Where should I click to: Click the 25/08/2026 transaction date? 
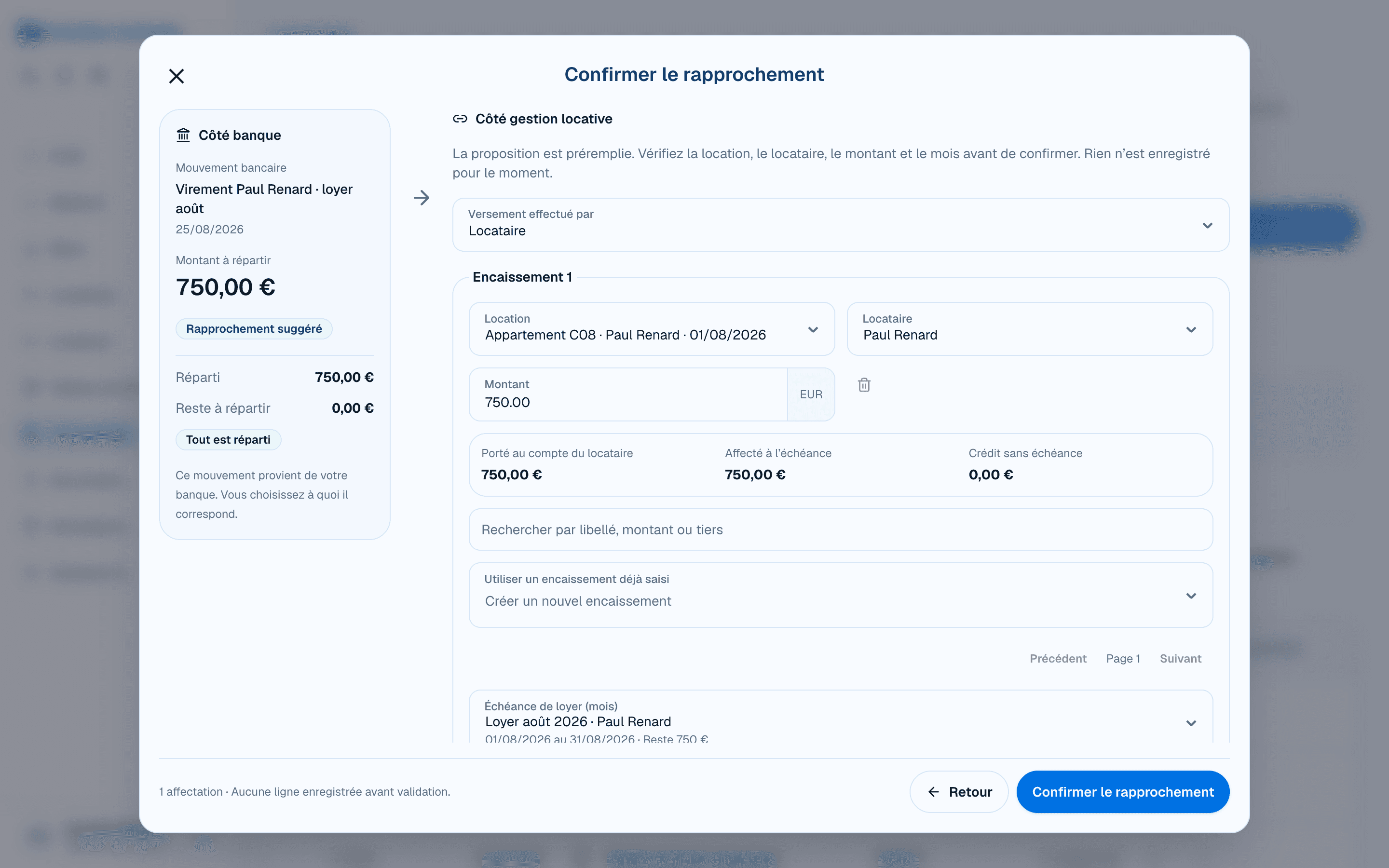point(209,229)
